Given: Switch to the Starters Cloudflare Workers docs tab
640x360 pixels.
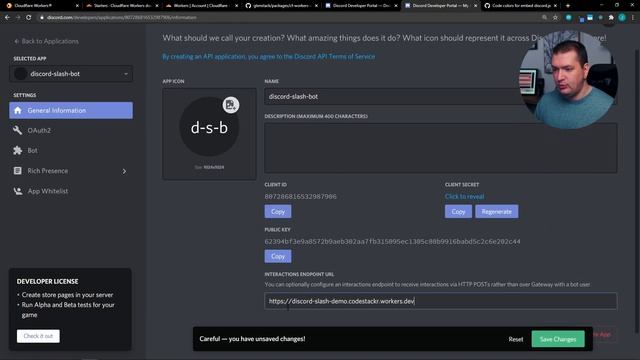Looking at the screenshot, I should click(x=122, y=6).
